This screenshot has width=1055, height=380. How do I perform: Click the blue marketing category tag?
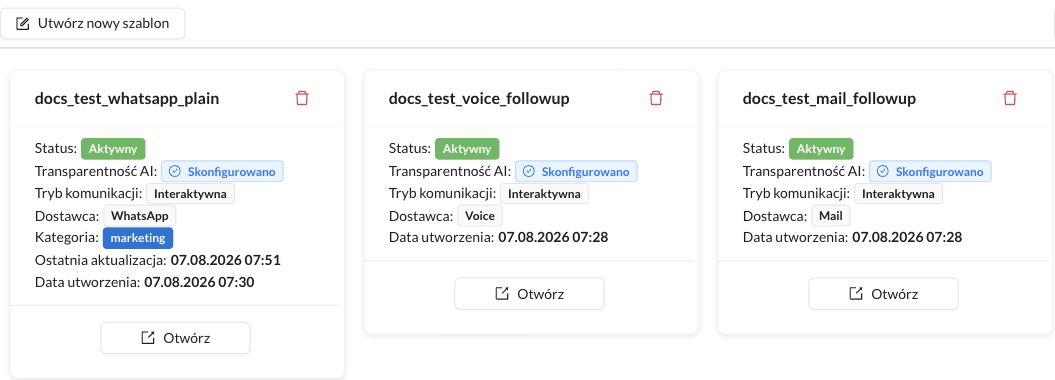pyautogui.click(x=138, y=238)
